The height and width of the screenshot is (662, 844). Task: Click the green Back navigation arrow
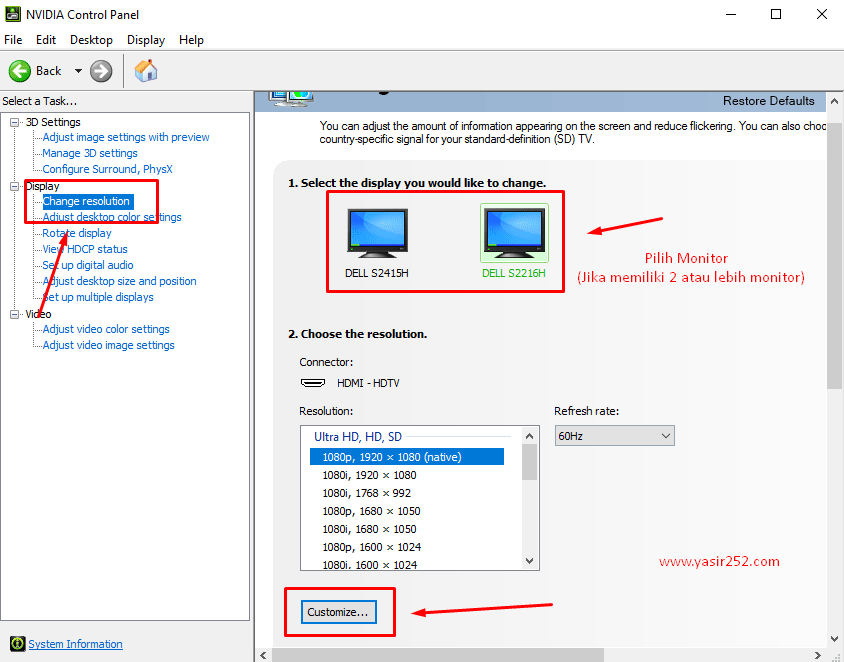(x=20, y=71)
